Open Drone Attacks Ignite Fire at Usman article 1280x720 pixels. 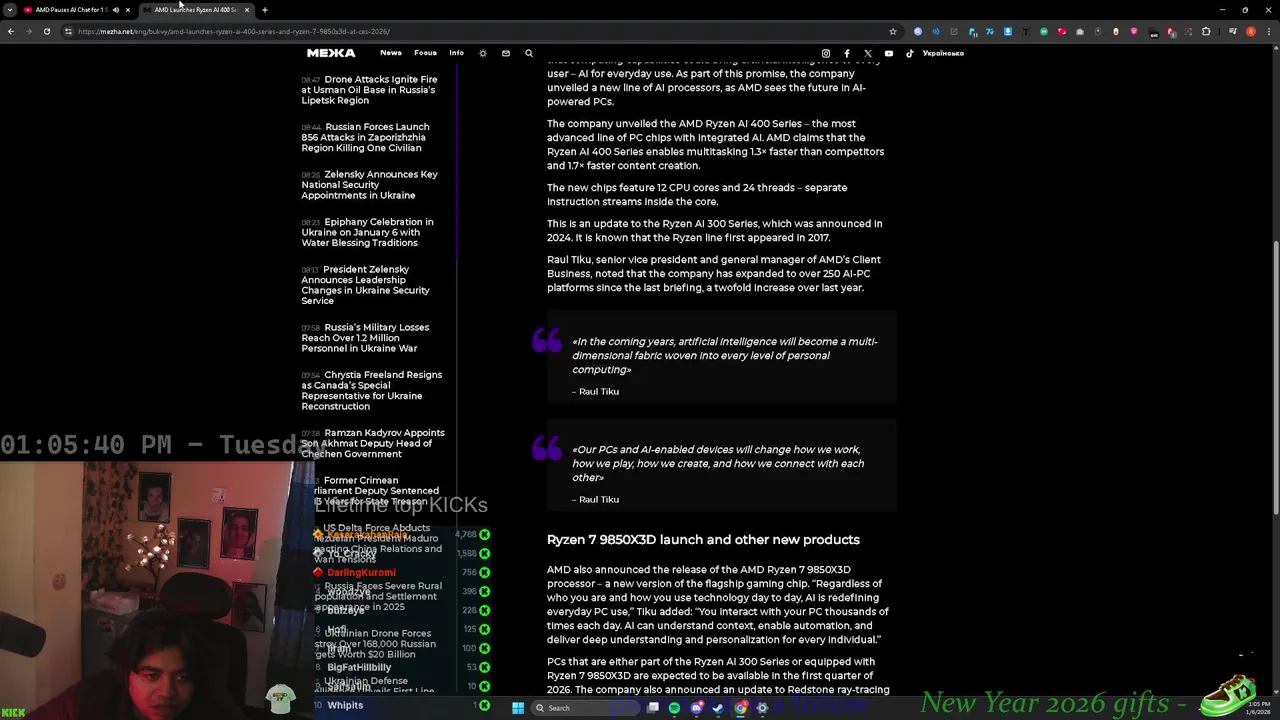click(x=369, y=90)
